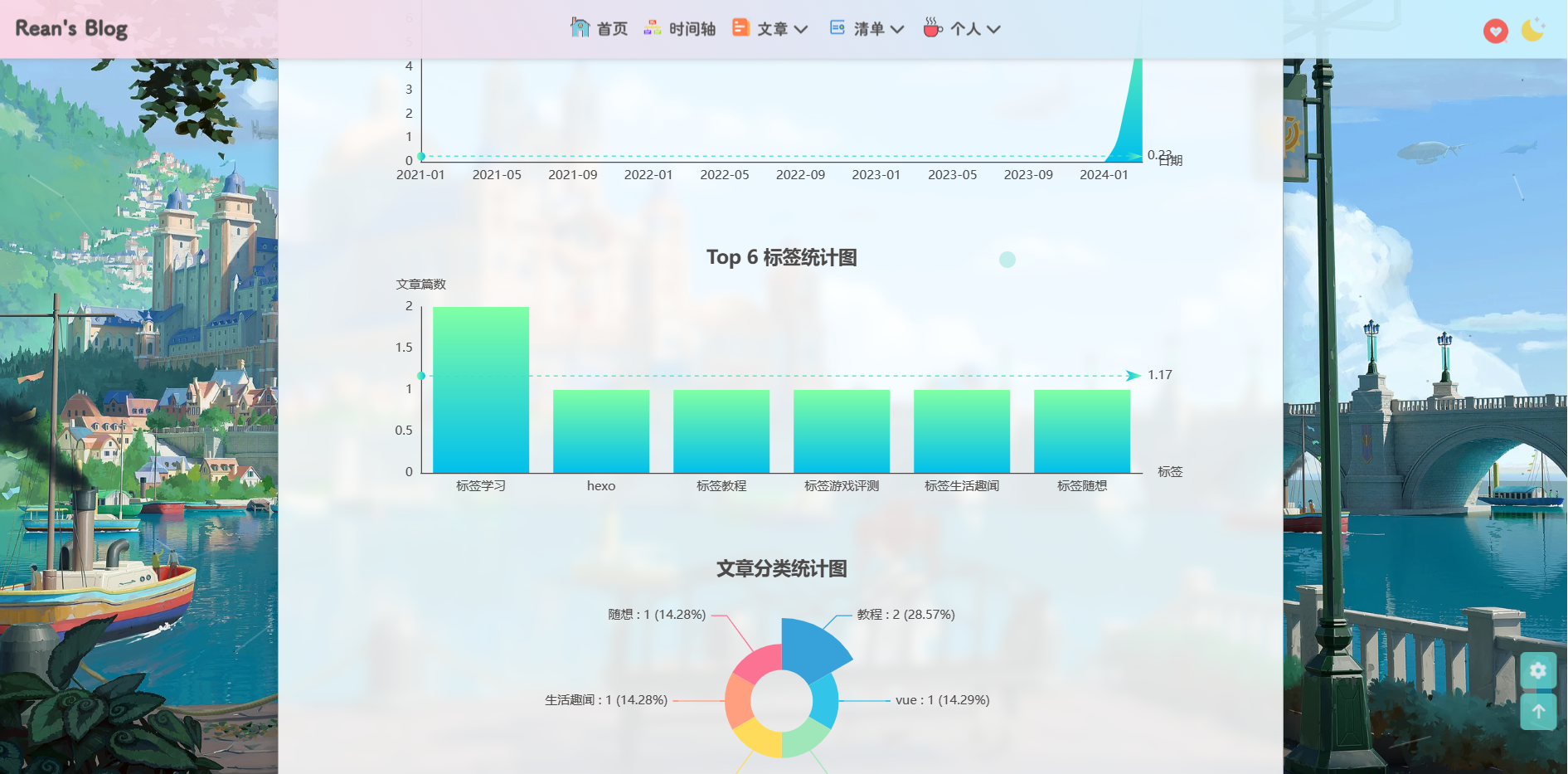
Task: Click the 2021-01 axis label
Action: (x=420, y=175)
